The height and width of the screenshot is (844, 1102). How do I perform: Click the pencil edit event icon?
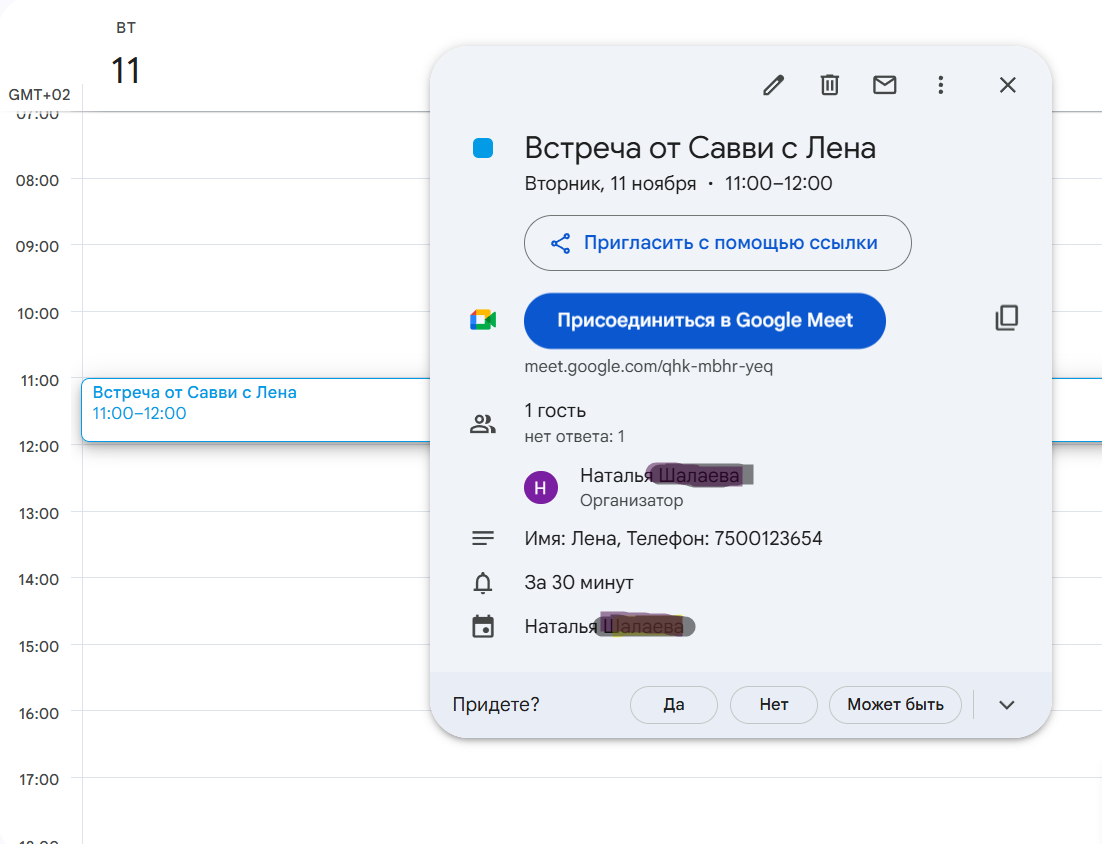[773, 85]
